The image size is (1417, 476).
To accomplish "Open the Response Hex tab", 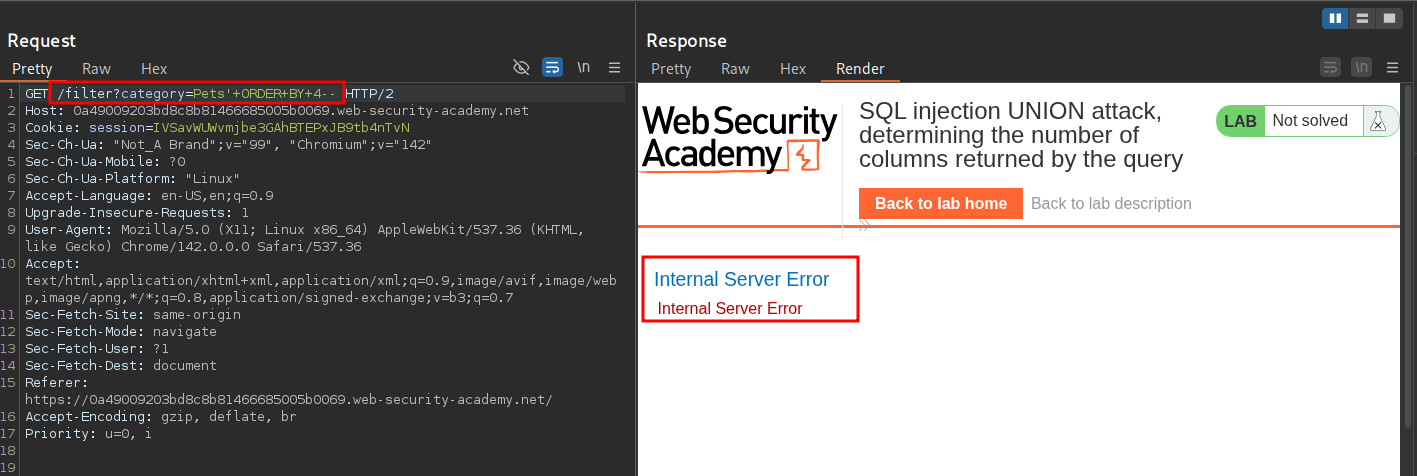I will (x=793, y=69).
